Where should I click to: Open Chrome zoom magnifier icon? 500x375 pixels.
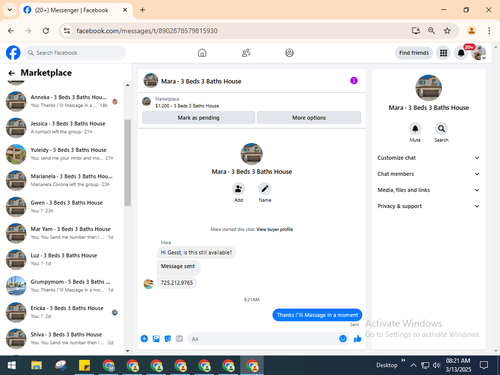[x=431, y=31]
